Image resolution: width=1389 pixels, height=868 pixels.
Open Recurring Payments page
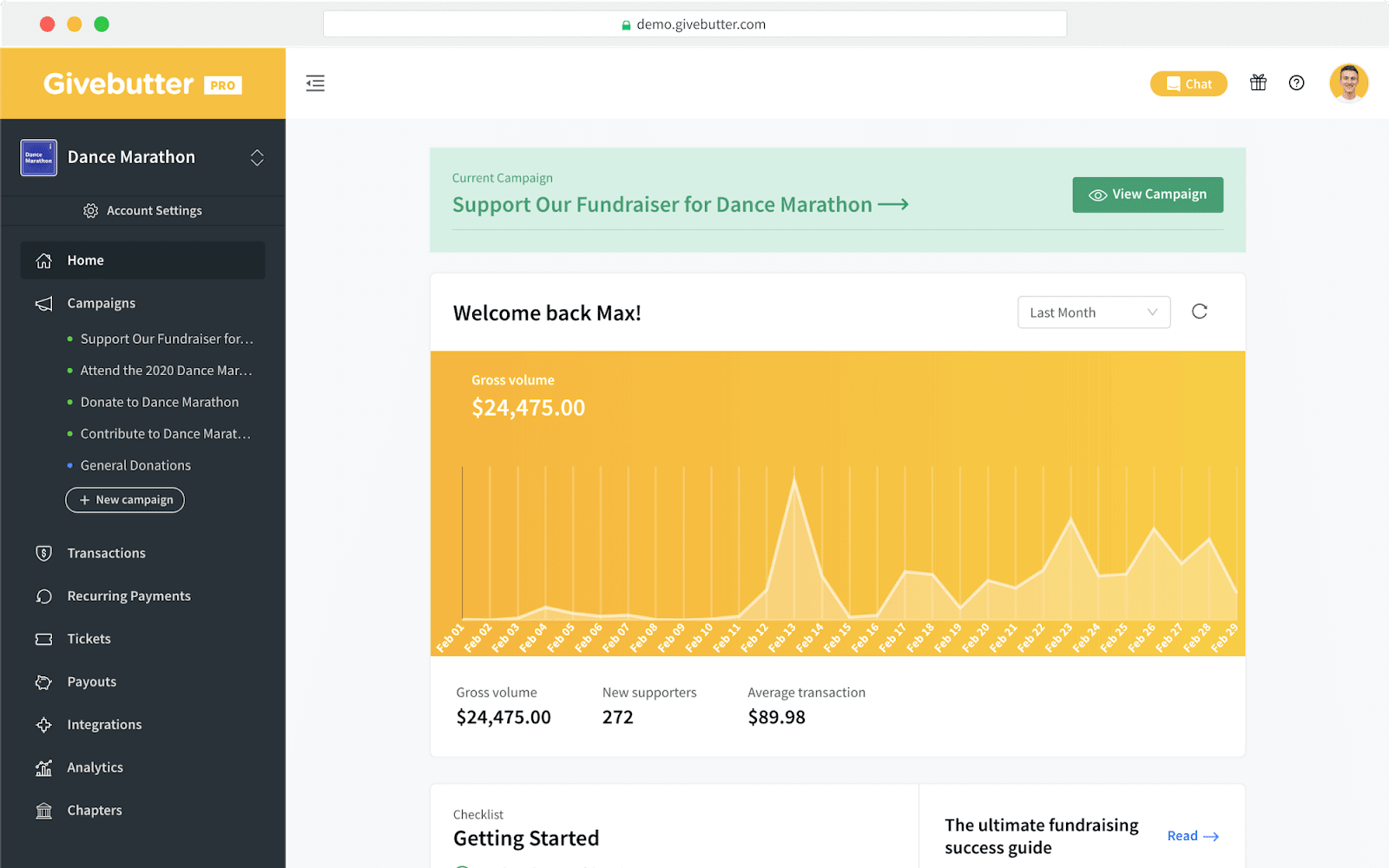[x=129, y=596]
